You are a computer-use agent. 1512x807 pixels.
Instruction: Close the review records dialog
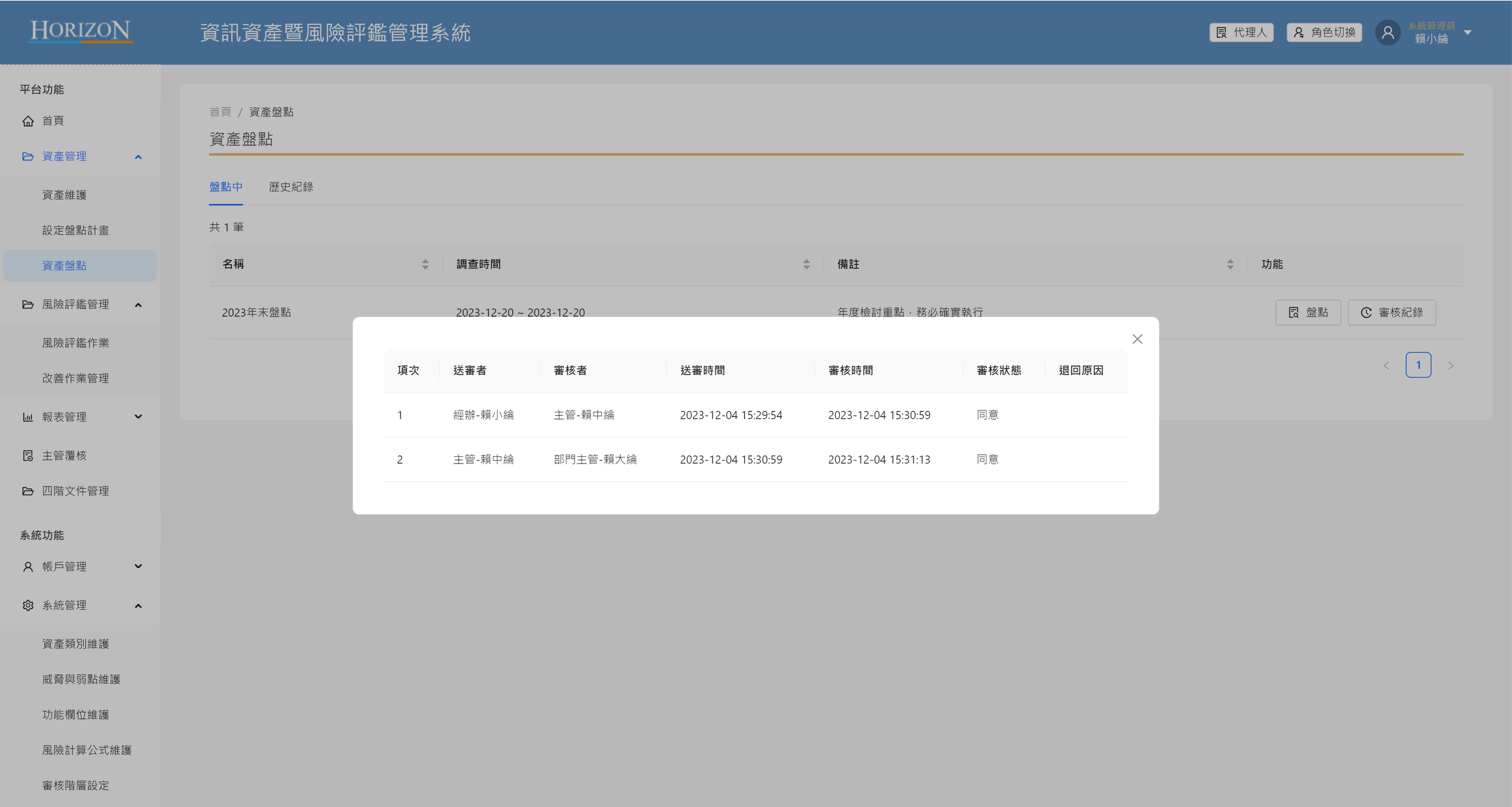[1137, 339]
